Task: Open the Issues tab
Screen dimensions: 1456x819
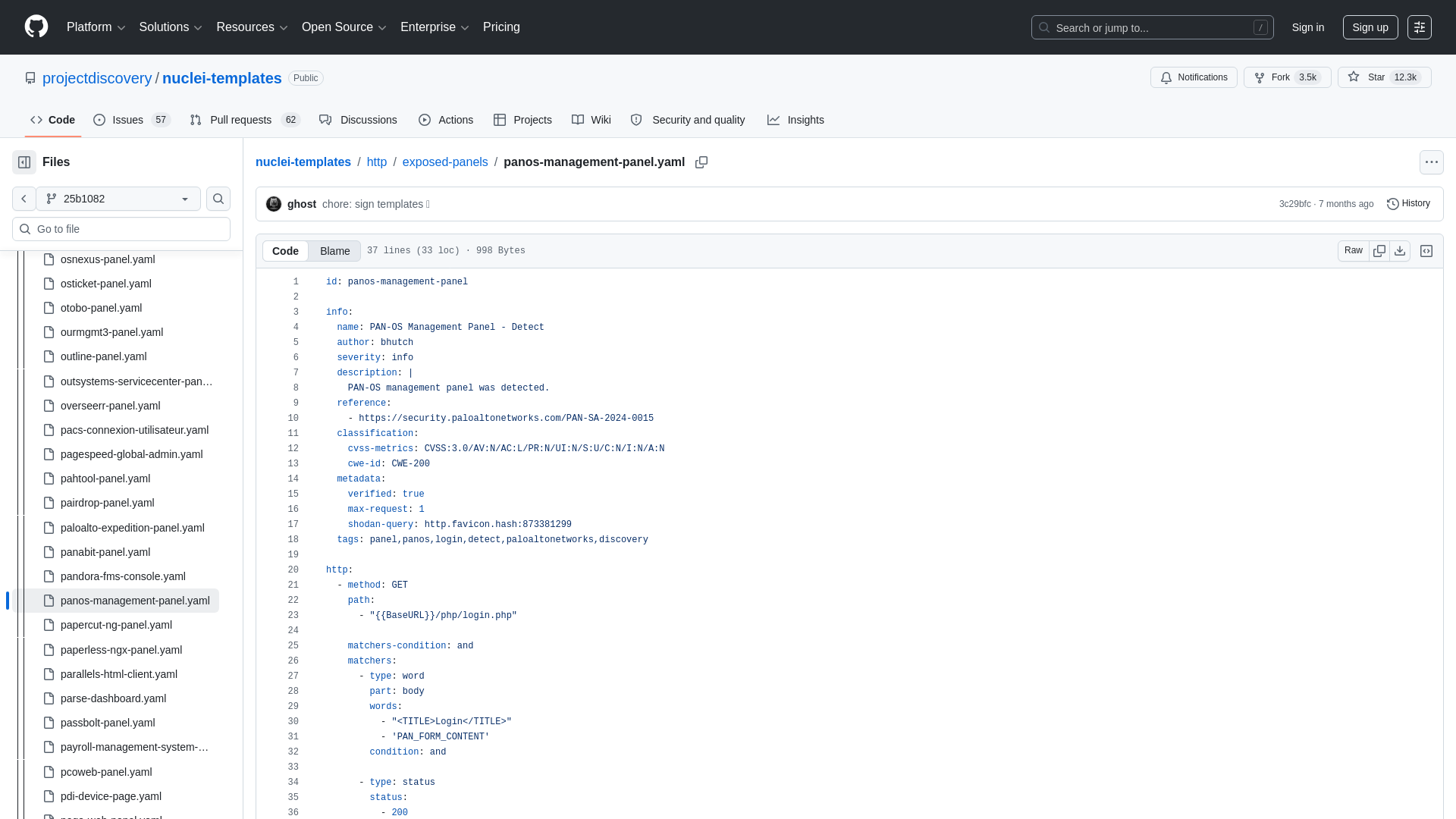Action: [x=132, y=120]
